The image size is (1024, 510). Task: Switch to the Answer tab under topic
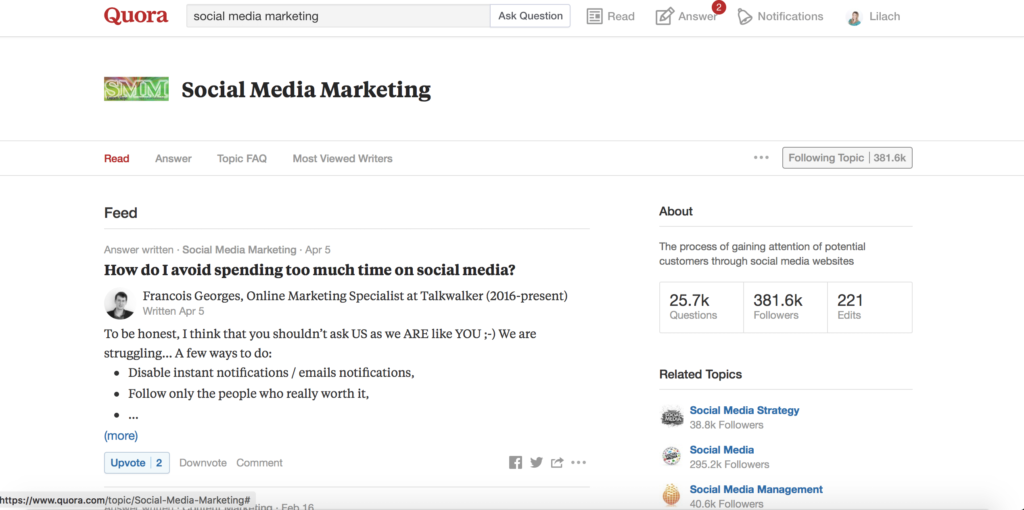[x=173, y=159]
